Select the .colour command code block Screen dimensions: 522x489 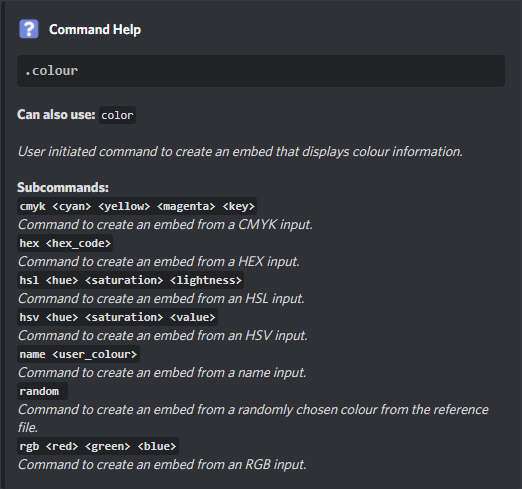261,71
